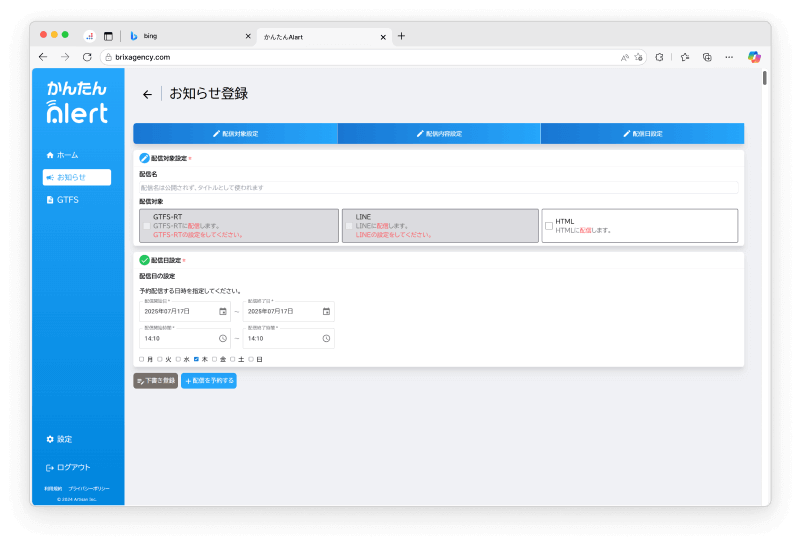The image size is (801, 545).
Task: Open GTFS in the sidebar
Action: click(x=62, y=200)
